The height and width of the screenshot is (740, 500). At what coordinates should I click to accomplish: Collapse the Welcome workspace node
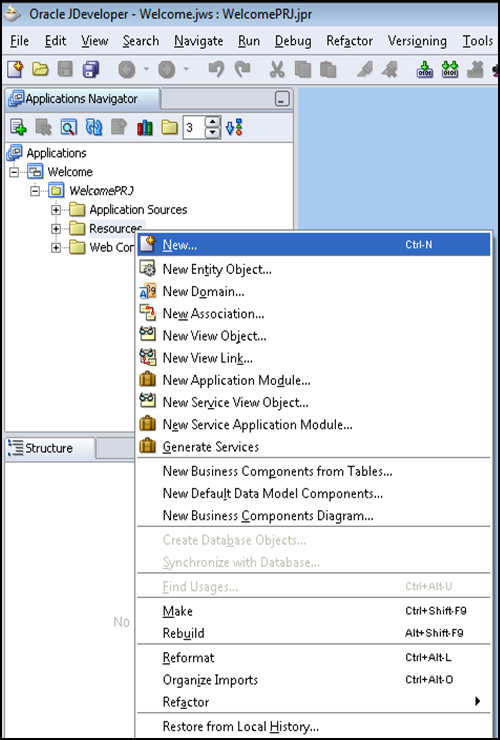(14, 172)
